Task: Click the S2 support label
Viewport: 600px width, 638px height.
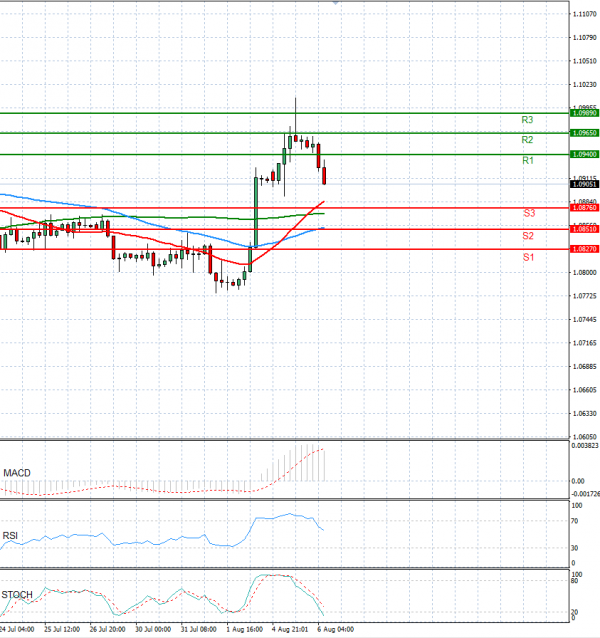Action: click(x=528, y=236)
